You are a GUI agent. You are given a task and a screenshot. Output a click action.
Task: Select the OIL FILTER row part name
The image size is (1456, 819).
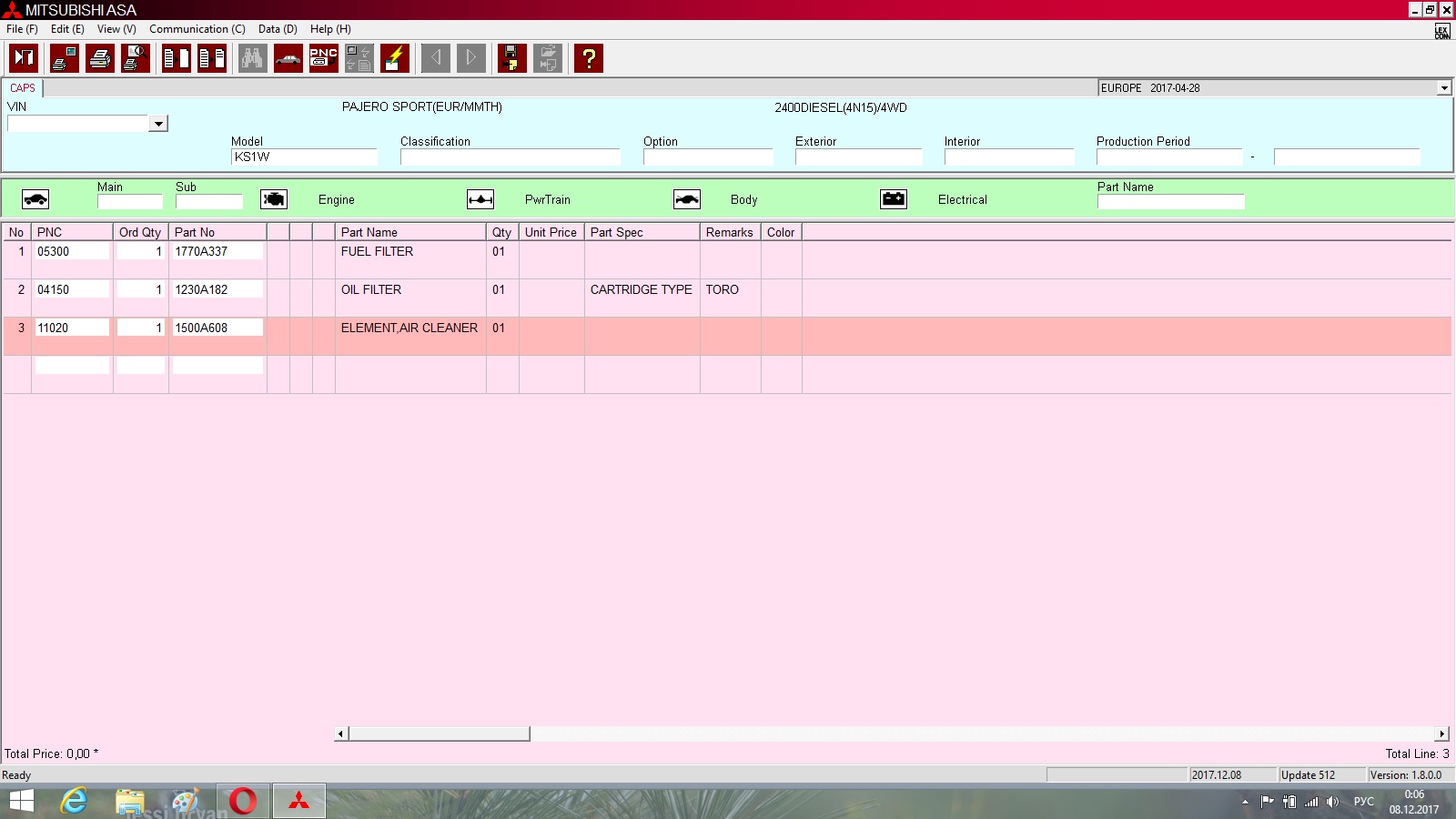[371, 289]
